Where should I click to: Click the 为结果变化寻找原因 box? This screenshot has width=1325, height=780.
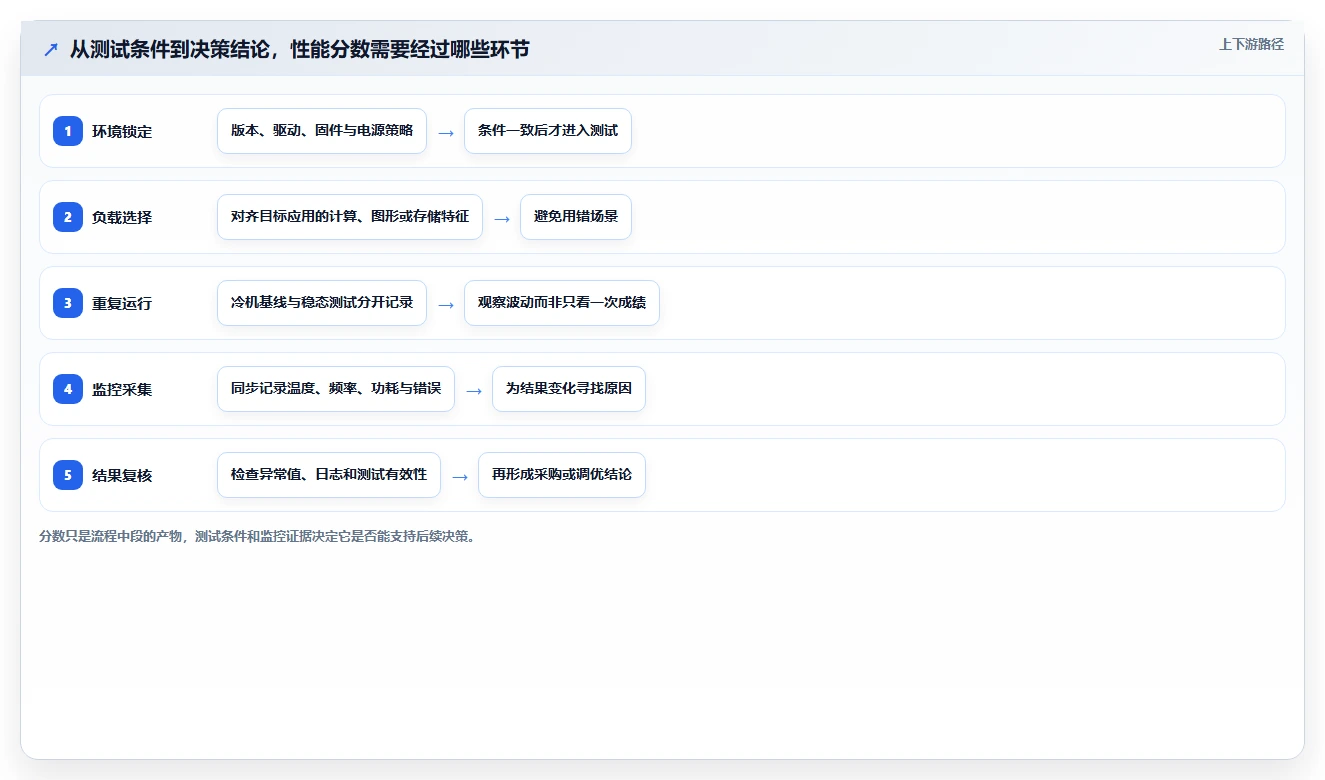pyautogui.click(x=569, y=389)
